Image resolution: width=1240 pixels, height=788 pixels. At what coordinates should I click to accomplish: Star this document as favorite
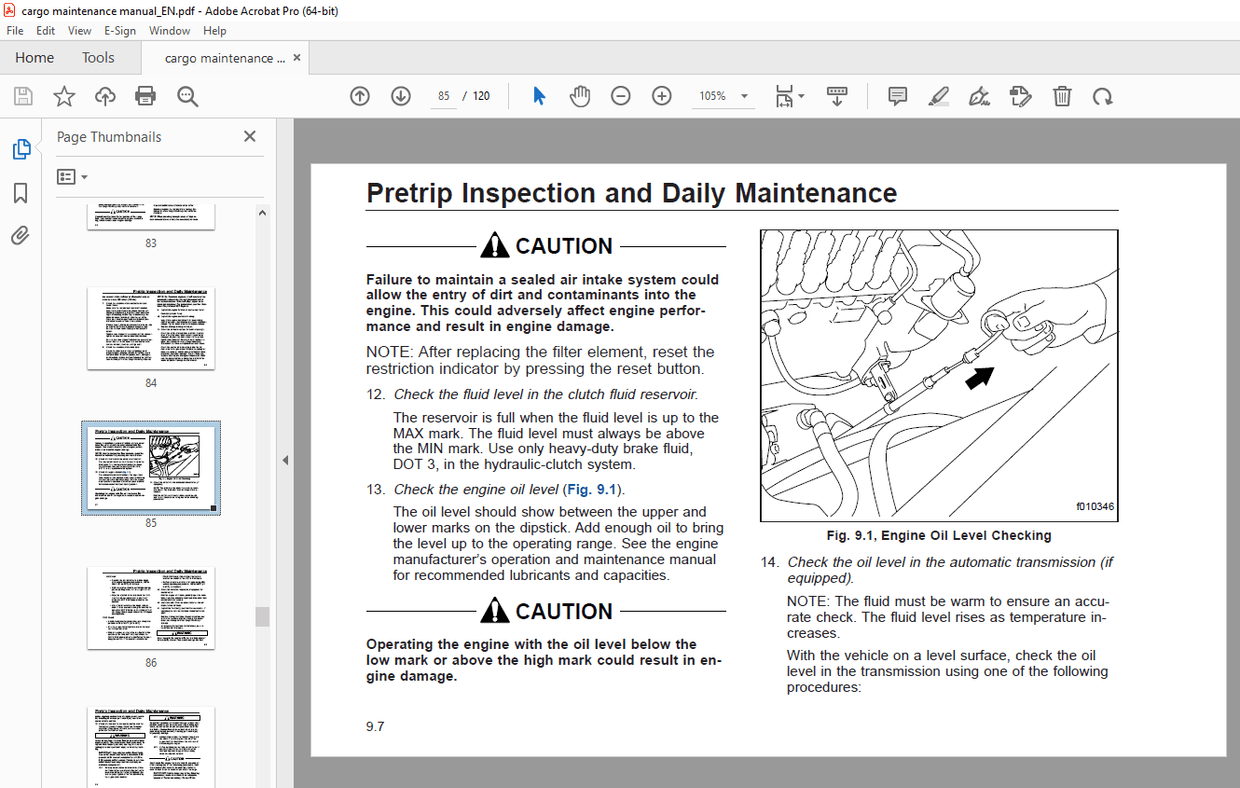coord(63,95)
